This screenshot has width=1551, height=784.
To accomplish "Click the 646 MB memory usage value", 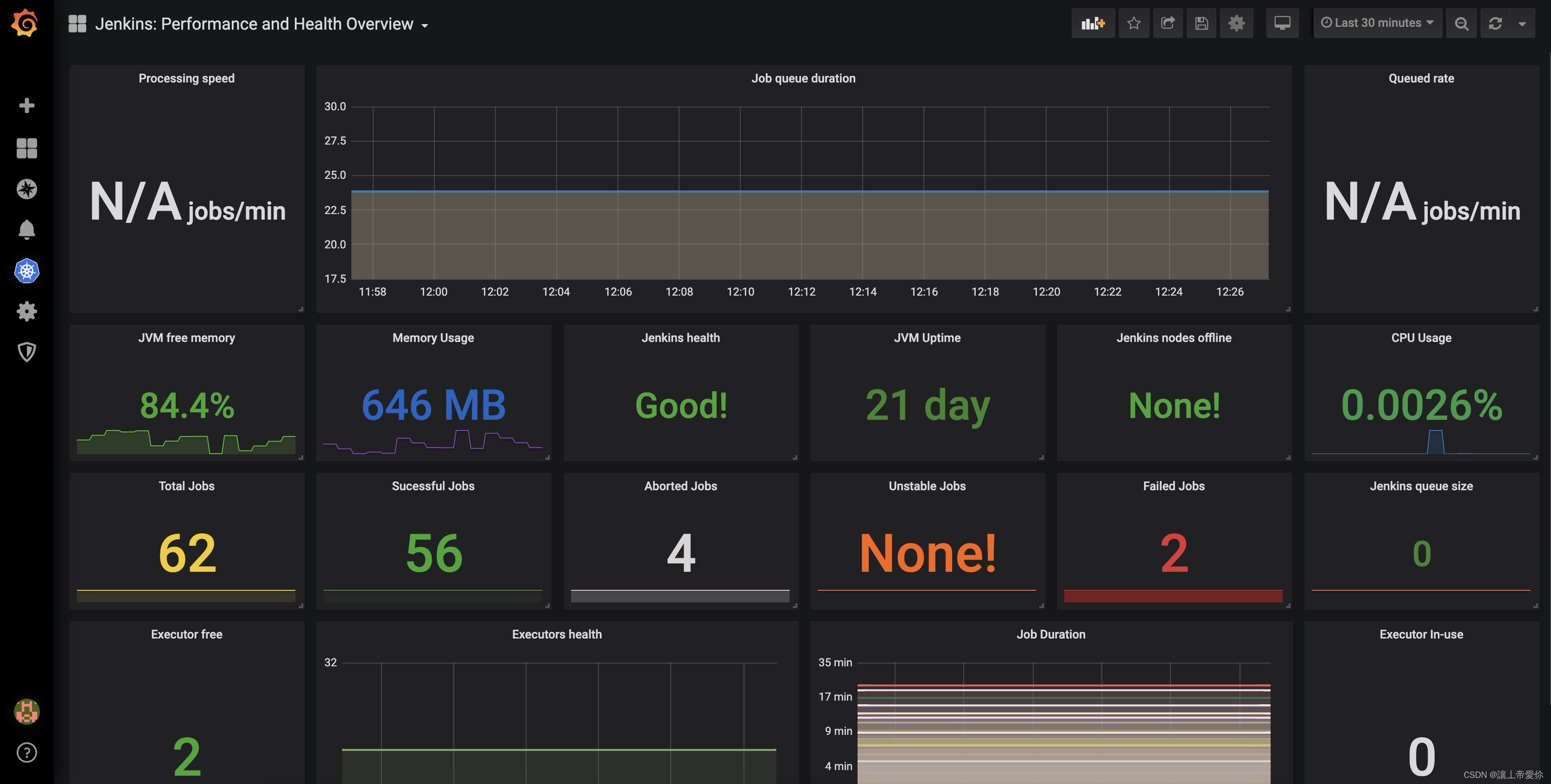I will point(433,405).
